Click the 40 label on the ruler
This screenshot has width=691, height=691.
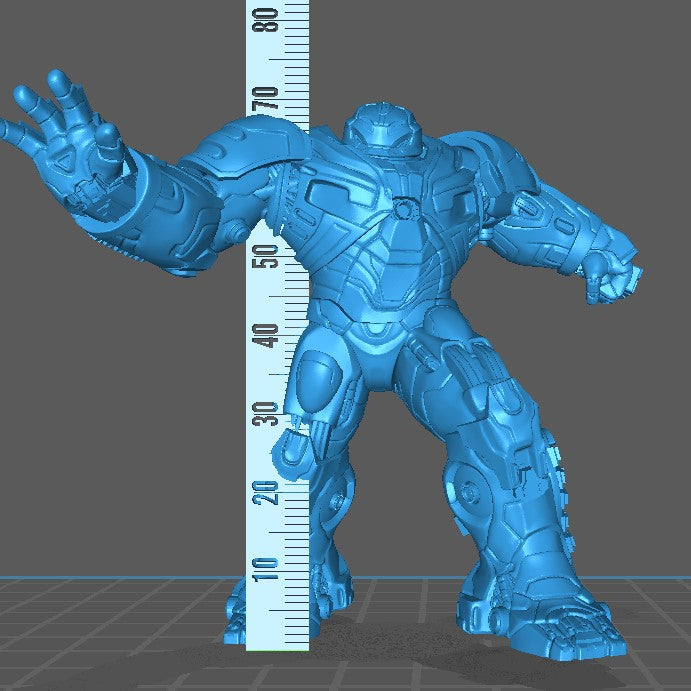tap(266, 336)
